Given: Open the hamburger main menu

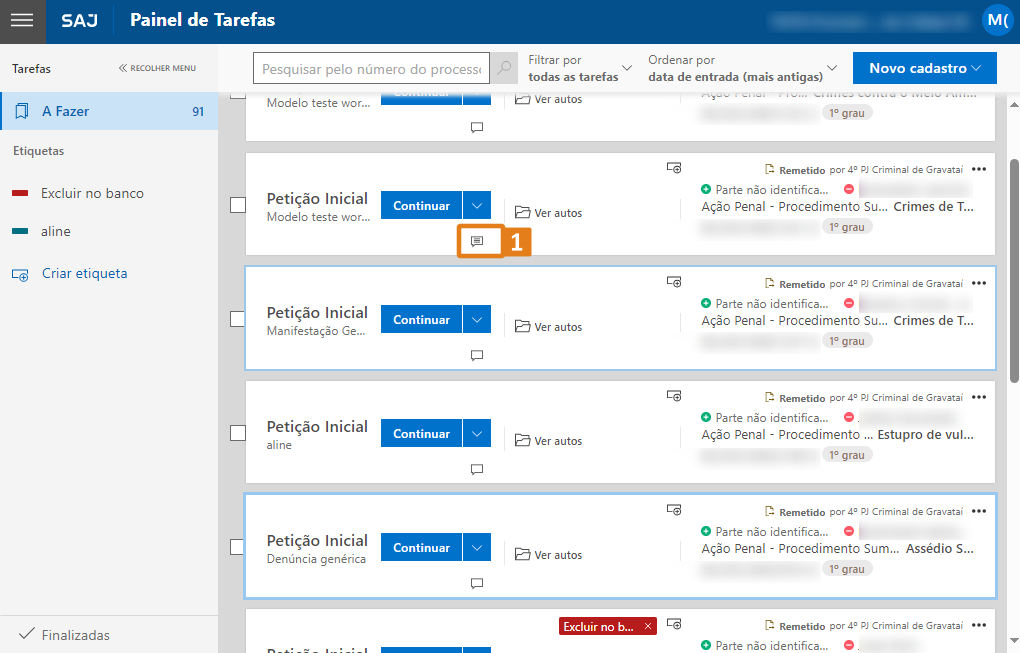Looking at the screenshot, I should pyautogui.click(x=22, y=21).
